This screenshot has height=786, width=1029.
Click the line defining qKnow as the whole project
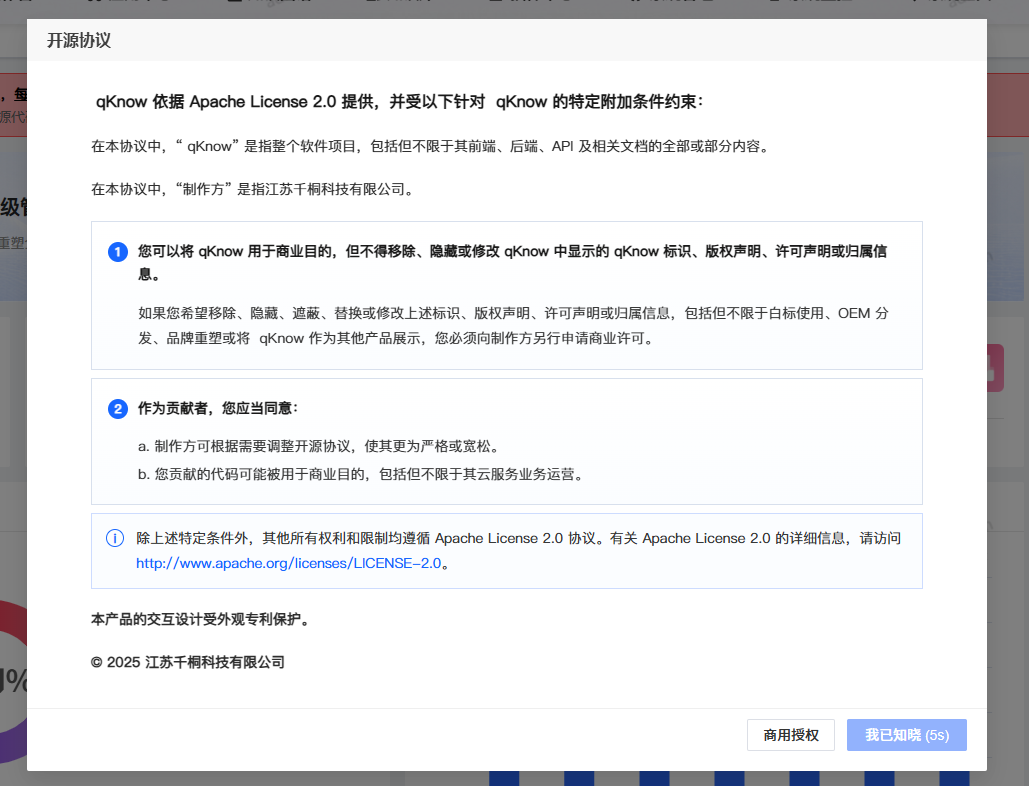[431, 146]
